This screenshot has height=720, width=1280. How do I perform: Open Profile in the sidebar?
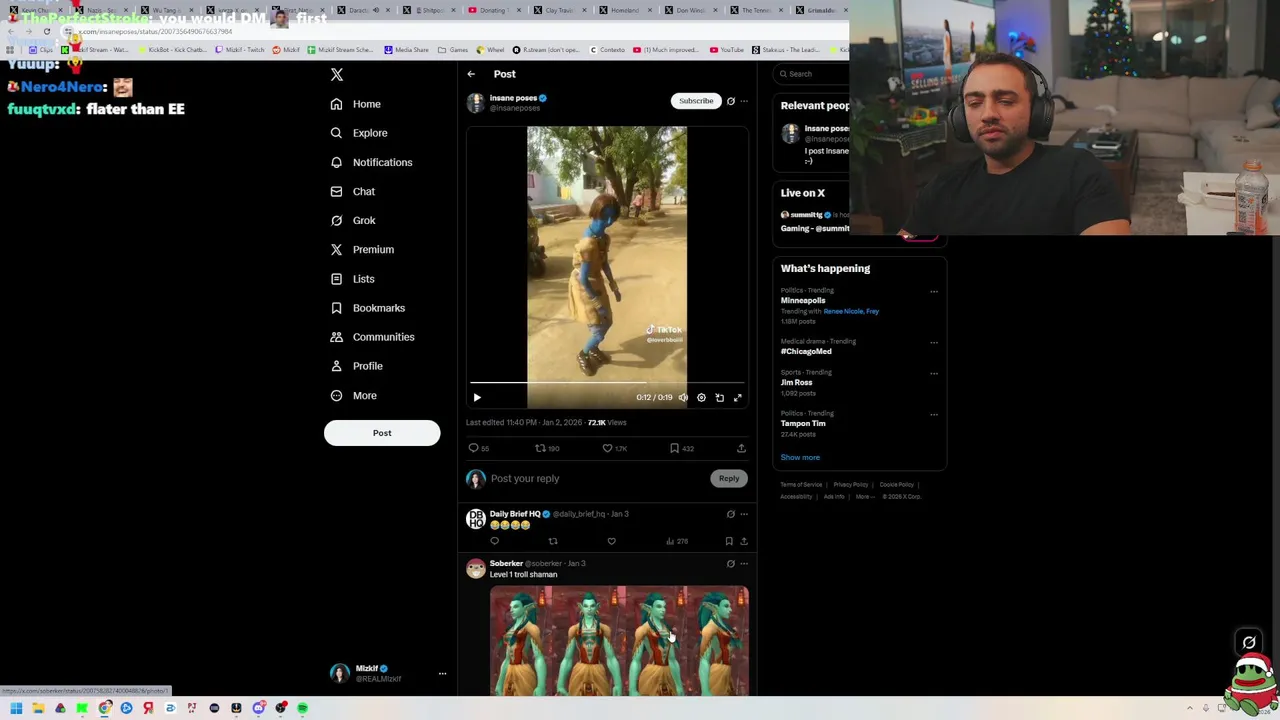pyautogui.click(x=356, y=366)
